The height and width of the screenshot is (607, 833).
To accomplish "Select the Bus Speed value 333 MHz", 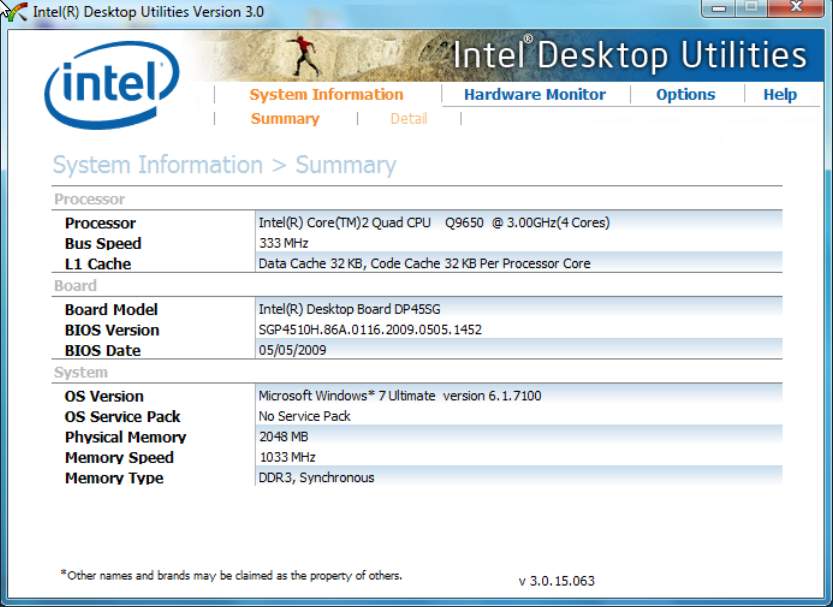I will 284,243.
